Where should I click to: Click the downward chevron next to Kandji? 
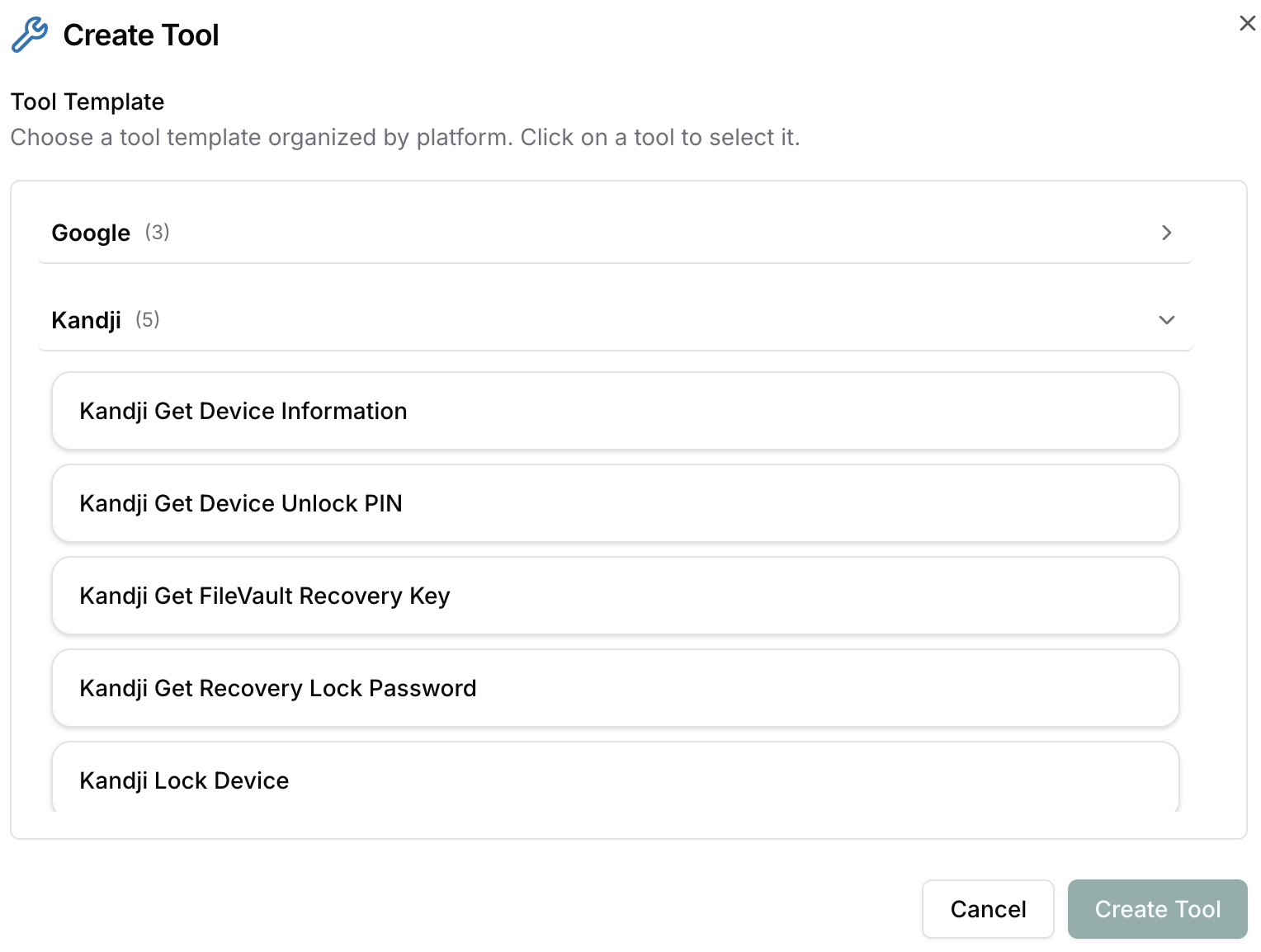click(x=1166, y=320)
